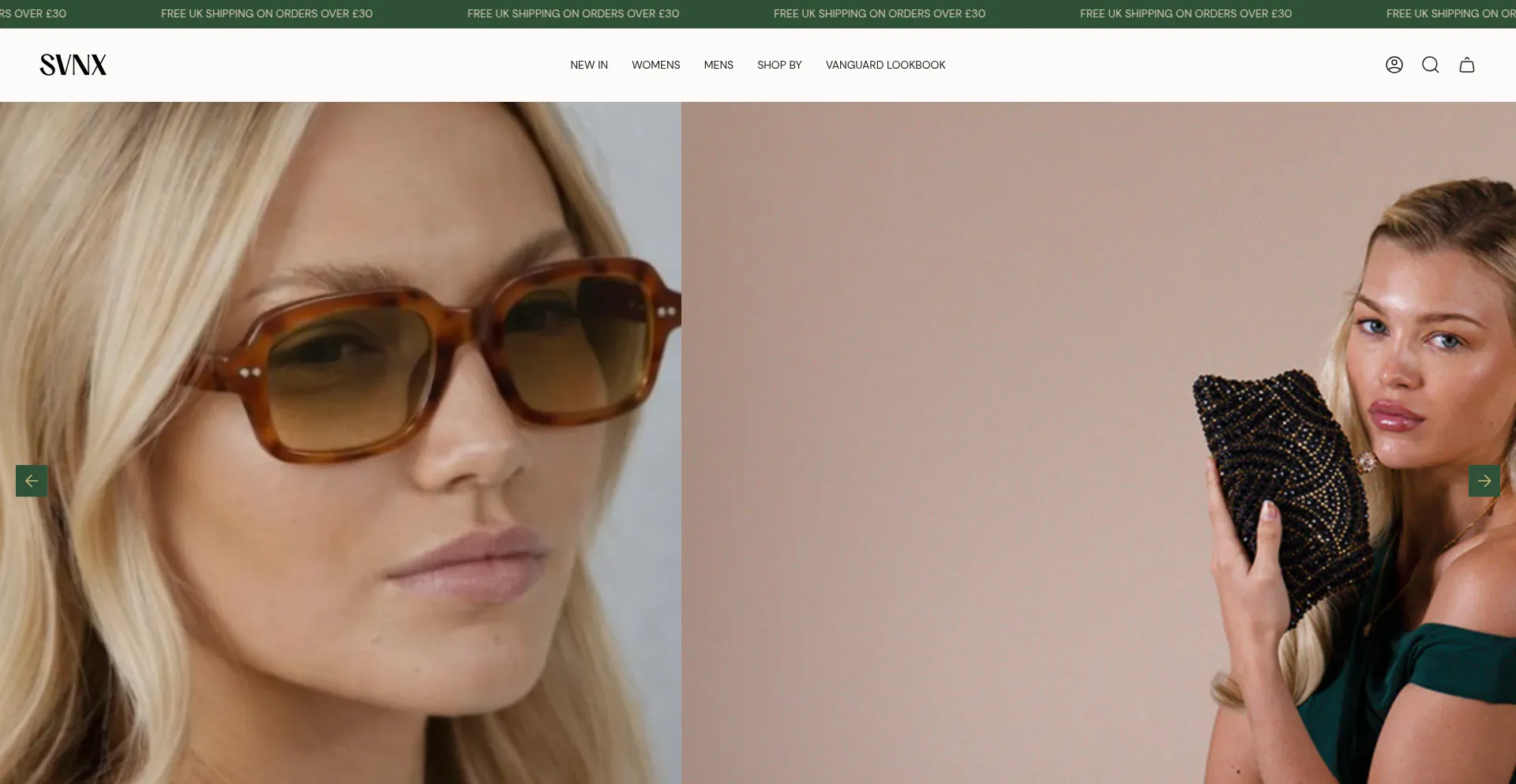Open the MENS menu
1516x784 pixels.
pos(719,65)
